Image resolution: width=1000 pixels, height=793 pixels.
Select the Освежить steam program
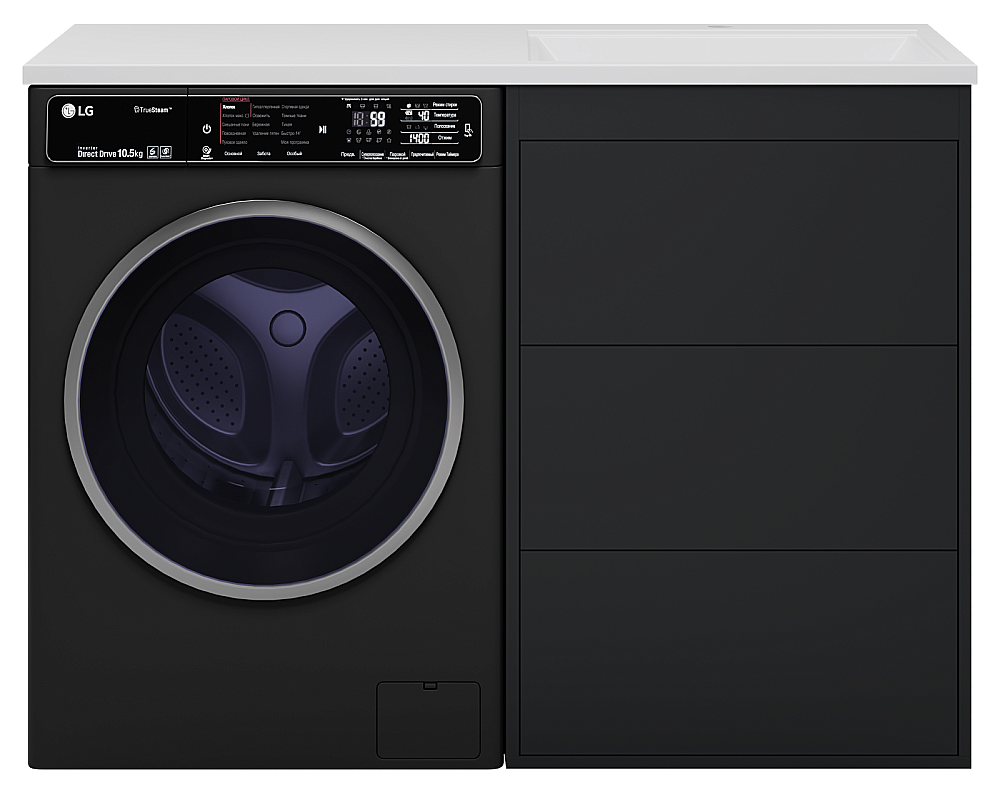tap(261, 115)
